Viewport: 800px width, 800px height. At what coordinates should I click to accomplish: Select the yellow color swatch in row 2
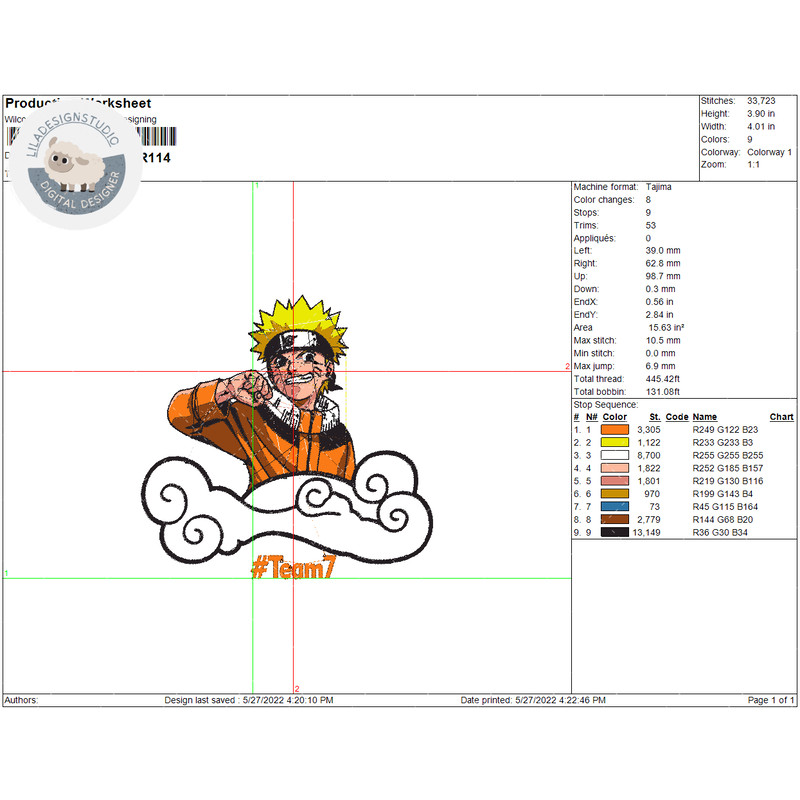pyautogui.click(x=615, y=442)
